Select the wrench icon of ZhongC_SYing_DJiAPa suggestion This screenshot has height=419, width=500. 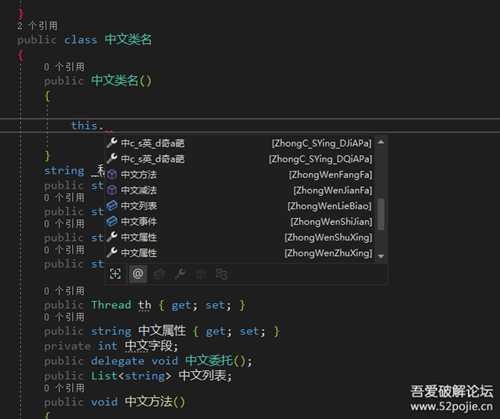pyautogui.click(x=112, y=143)
